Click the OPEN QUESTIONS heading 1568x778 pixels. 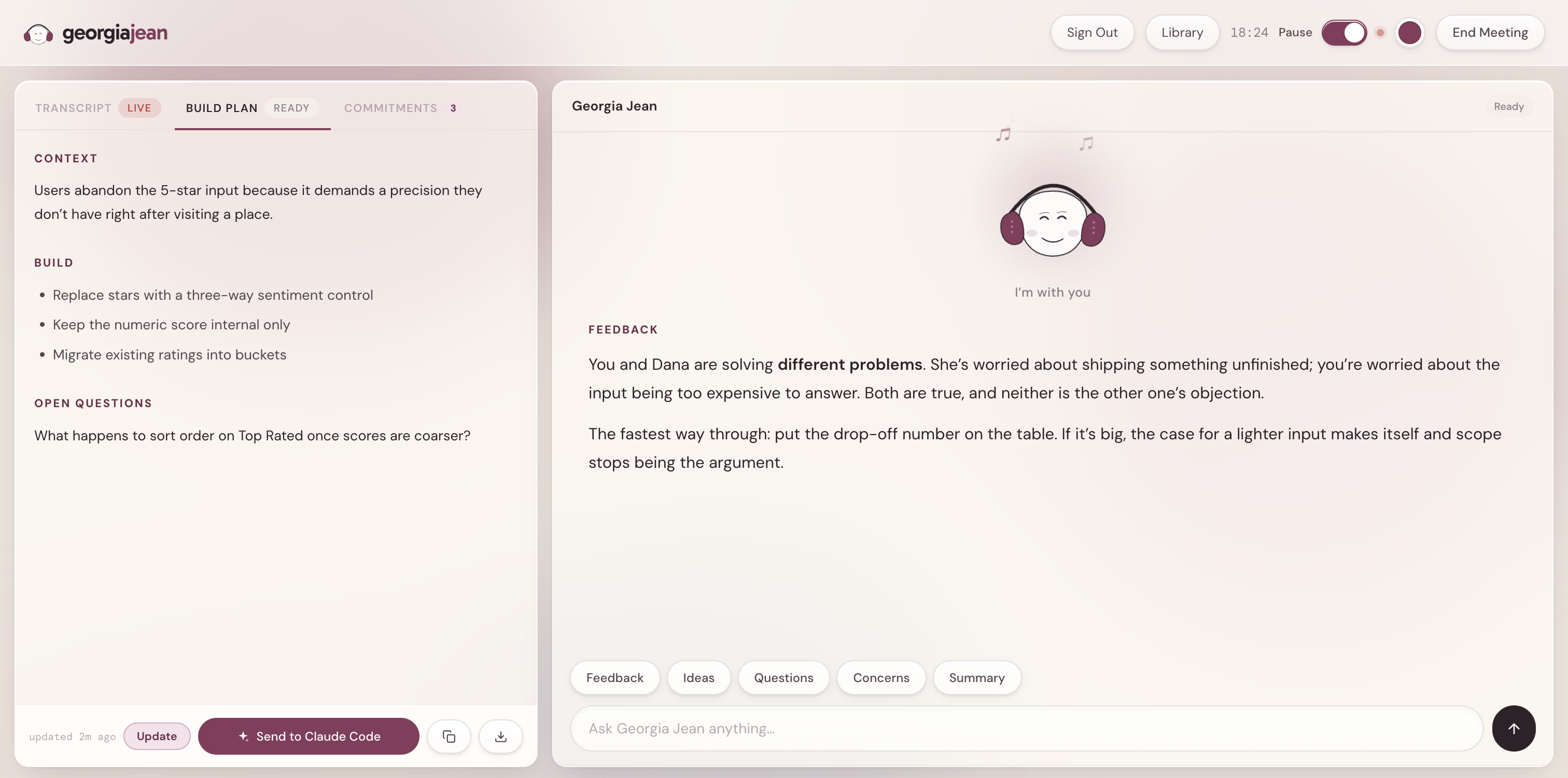(93, 403)
